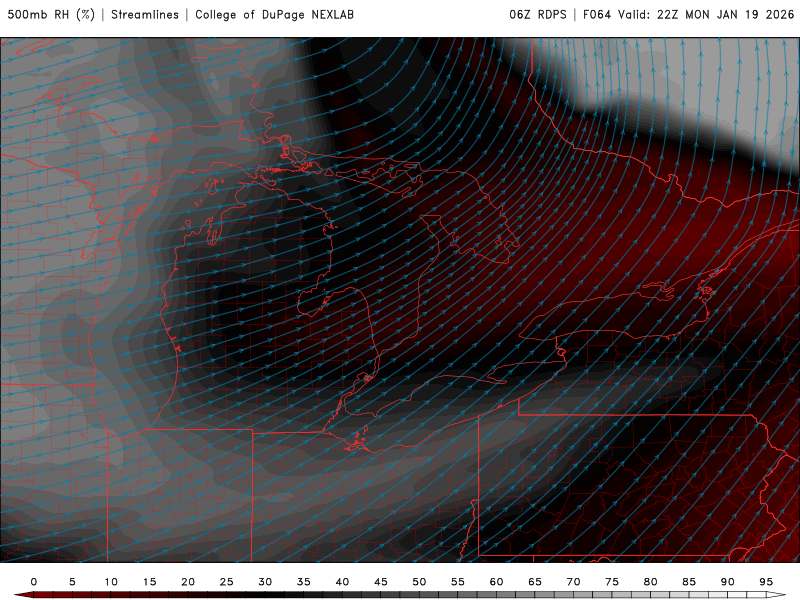Click the "22Z MON JAN 19 2026" valid time

pyautogui.click(x=726, y=14)
